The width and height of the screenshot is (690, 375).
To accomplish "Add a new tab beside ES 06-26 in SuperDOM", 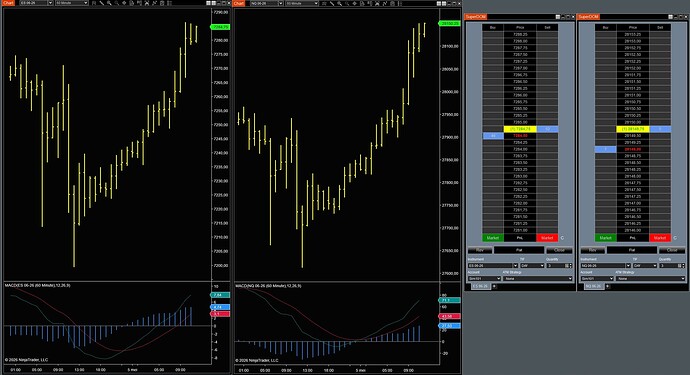I will pos(495,286).
